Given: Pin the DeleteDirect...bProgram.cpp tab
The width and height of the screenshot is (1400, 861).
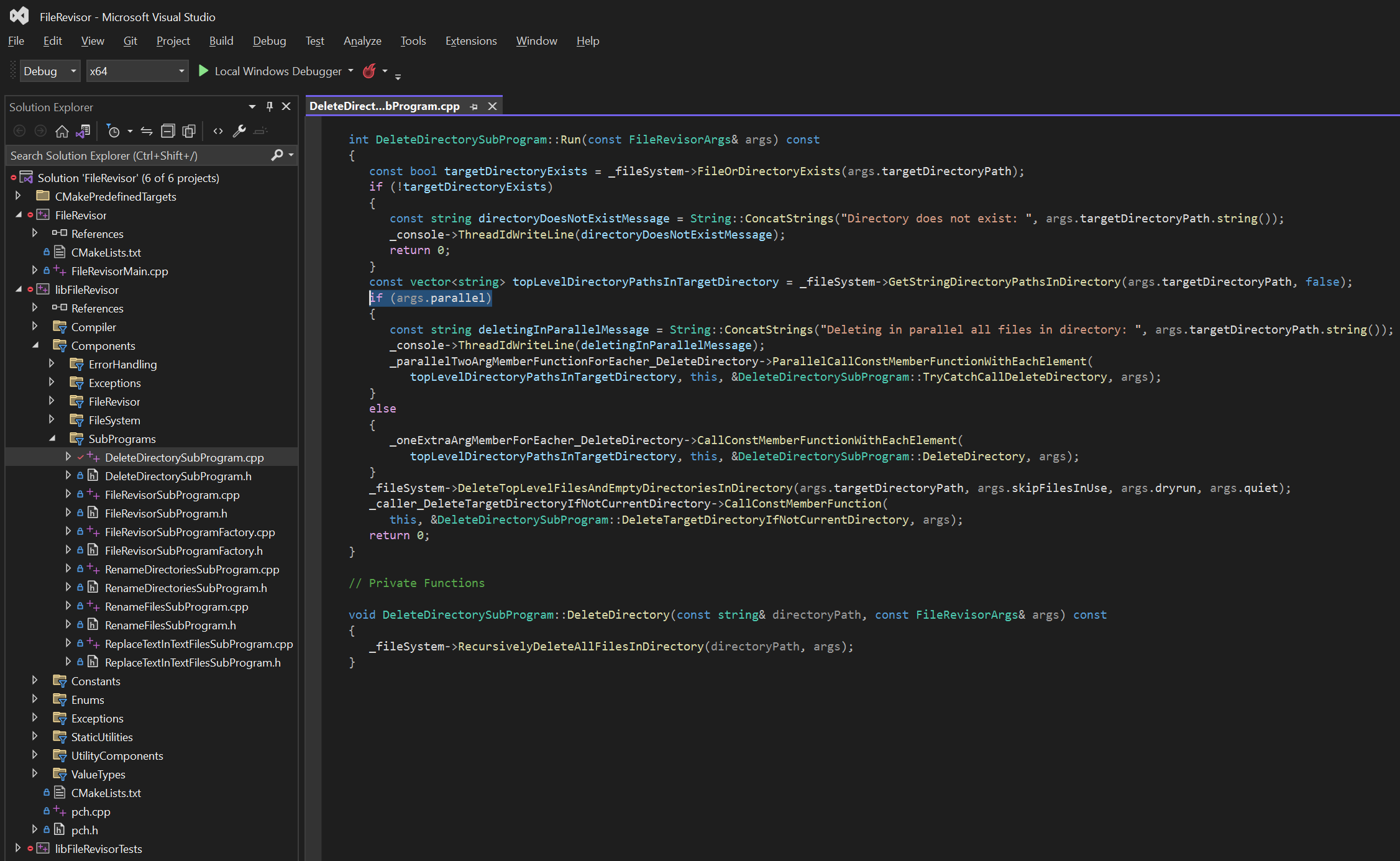Looking at the screenshot, I should tap(474, 107).
